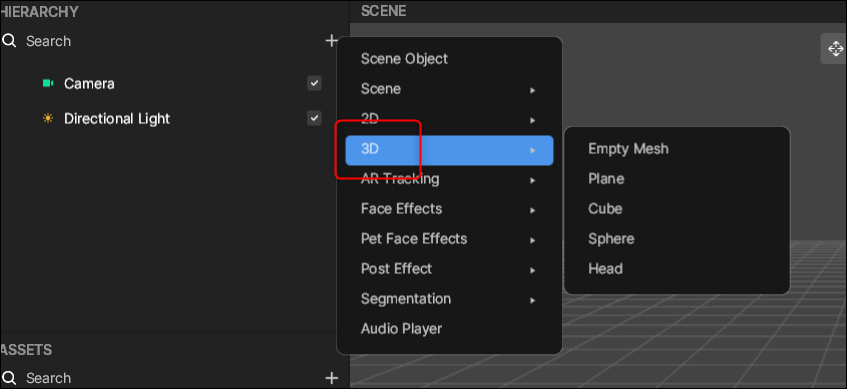Click the Hierarchy panel header label
847x389 pixels.
pyautogui.click(x=39, y=11)
